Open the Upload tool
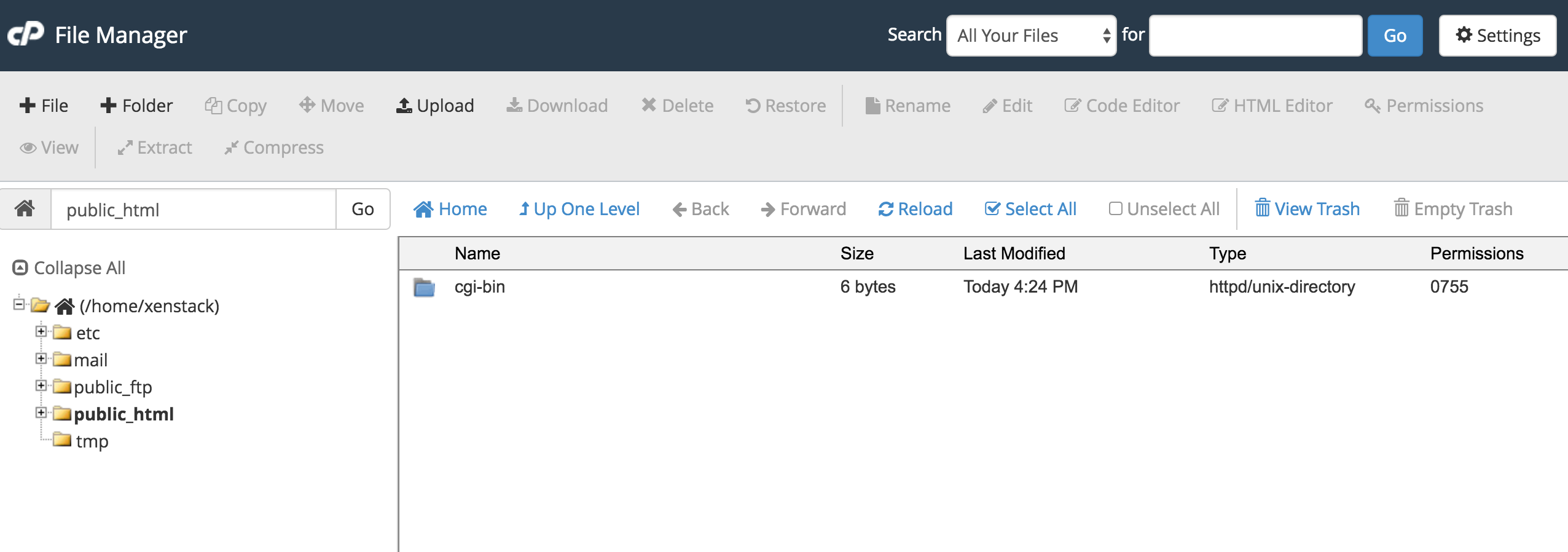 435,106
